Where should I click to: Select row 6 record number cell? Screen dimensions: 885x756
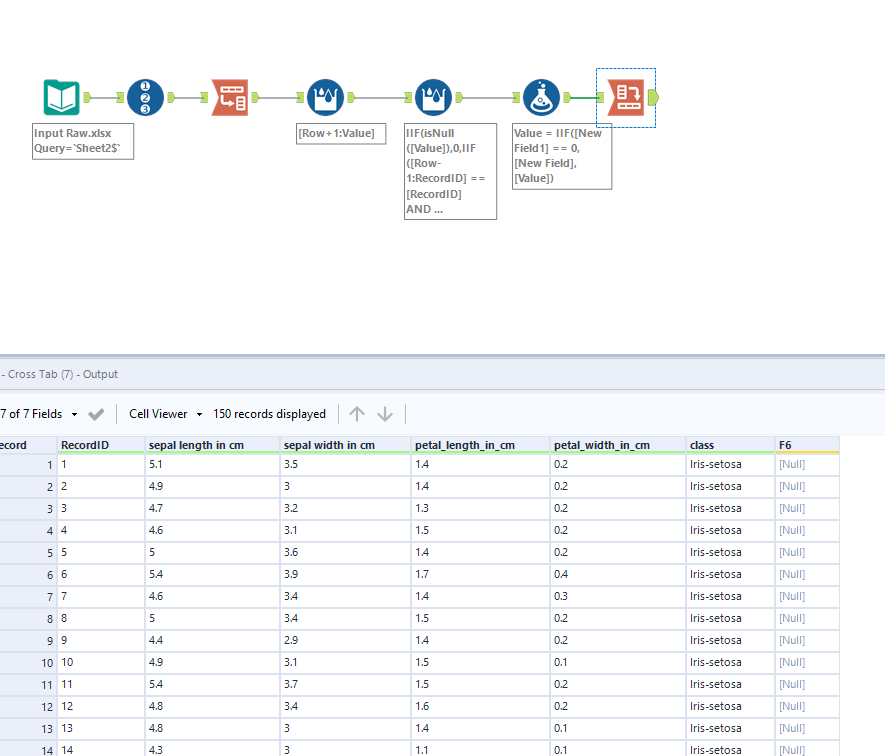tap(28, 575)
